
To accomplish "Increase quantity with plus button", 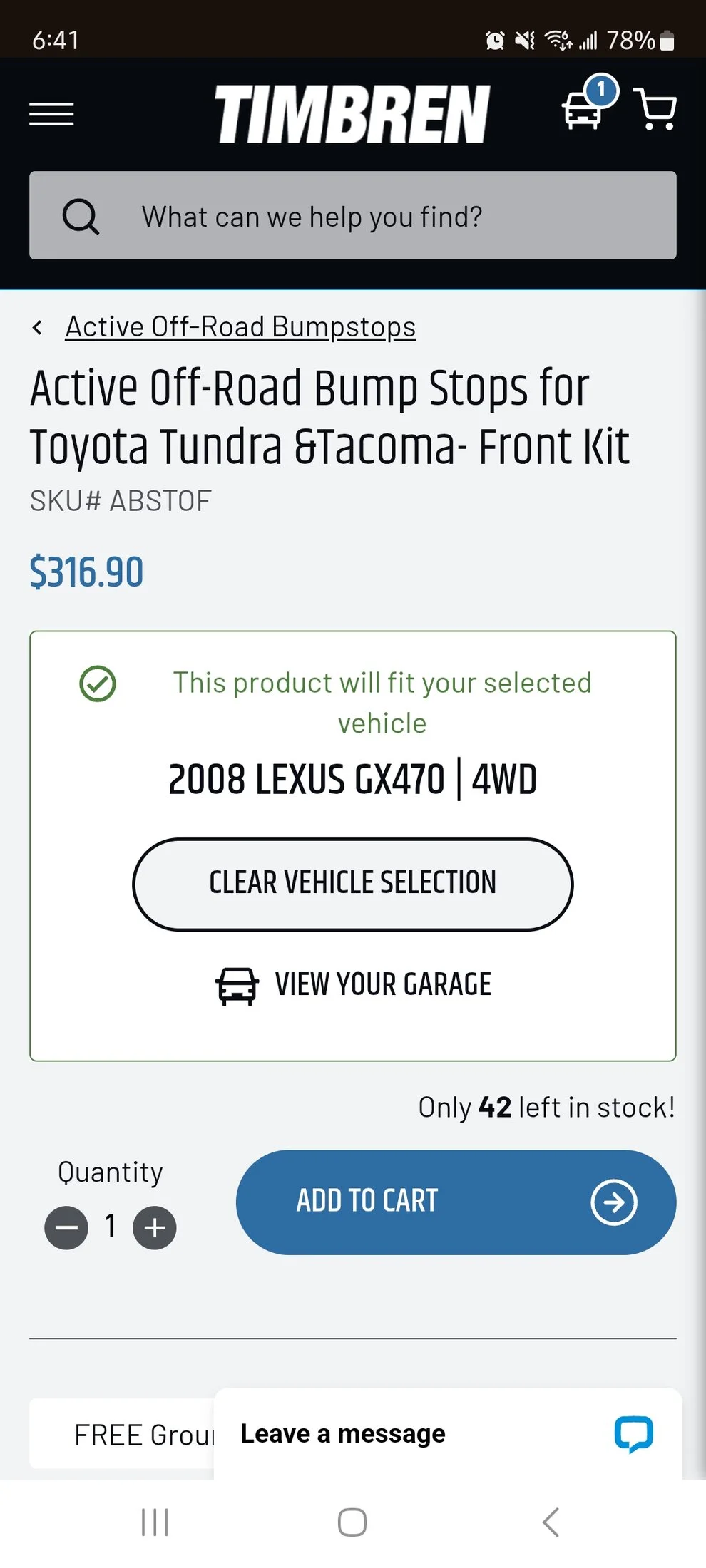I will tap(155, 1227).
